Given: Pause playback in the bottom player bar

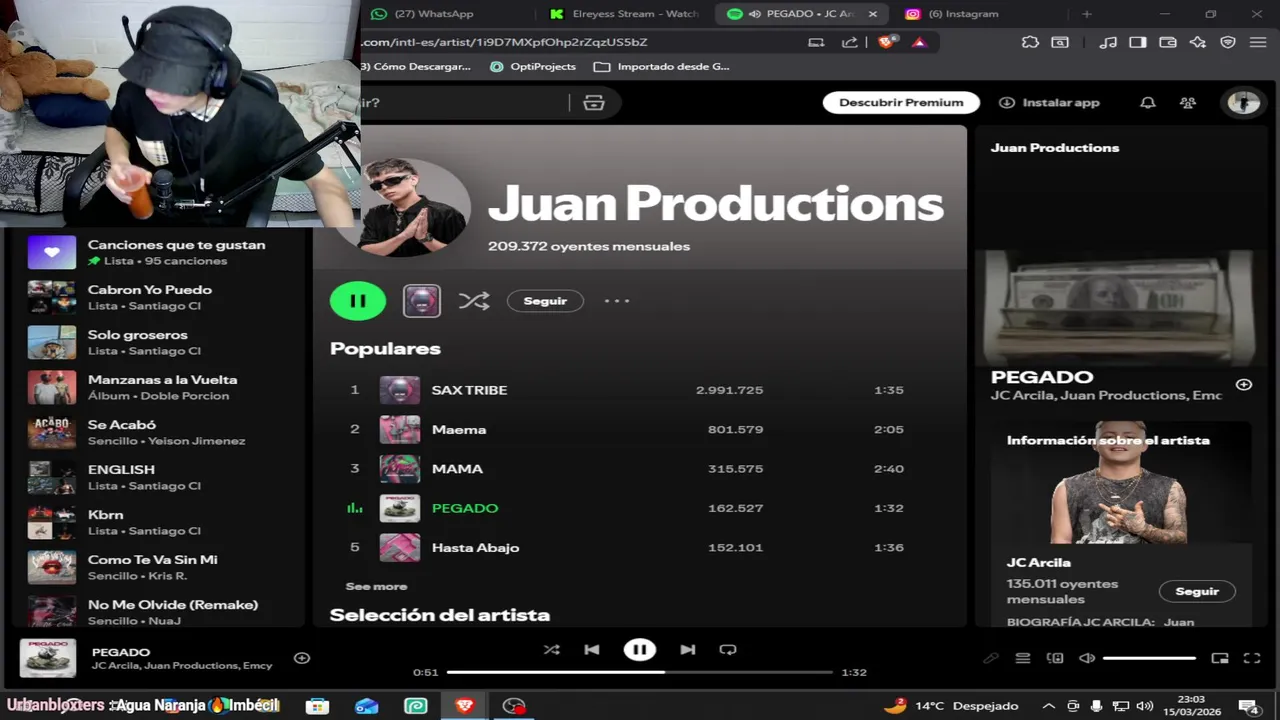Looking at the screenshot, I should click(640, 650).
